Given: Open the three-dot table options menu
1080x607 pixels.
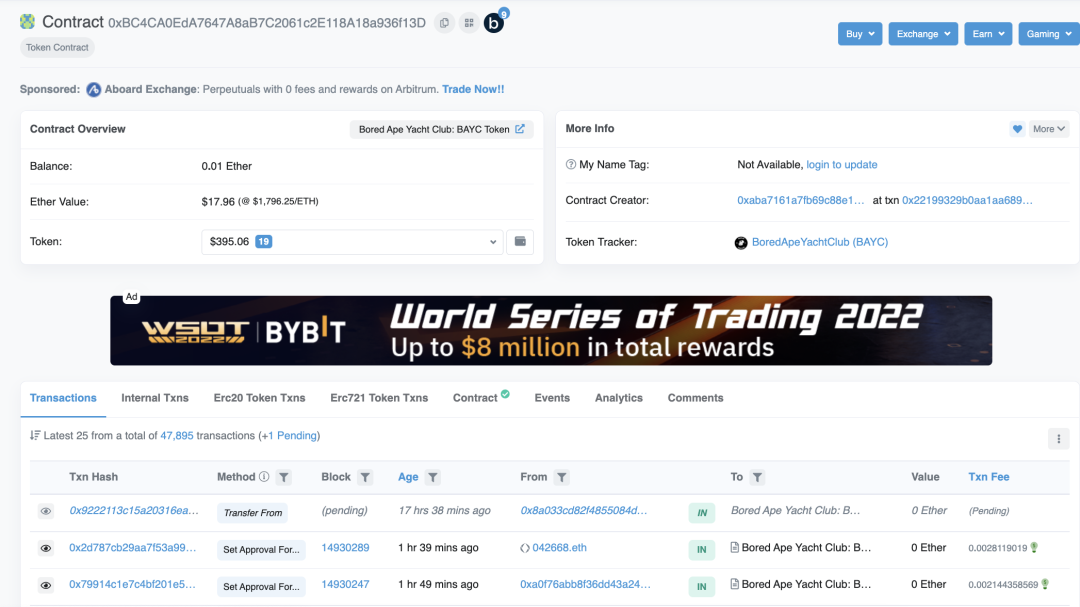Looking at the screenshot, I should pos(1059,439).
